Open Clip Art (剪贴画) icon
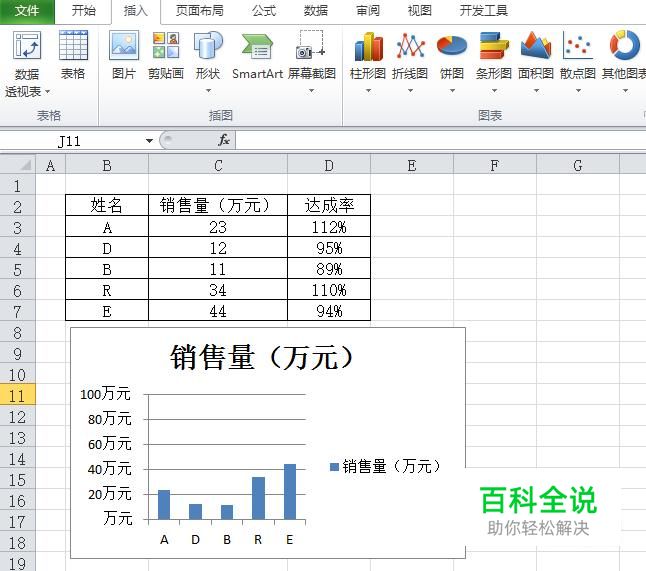 (166, 45)
